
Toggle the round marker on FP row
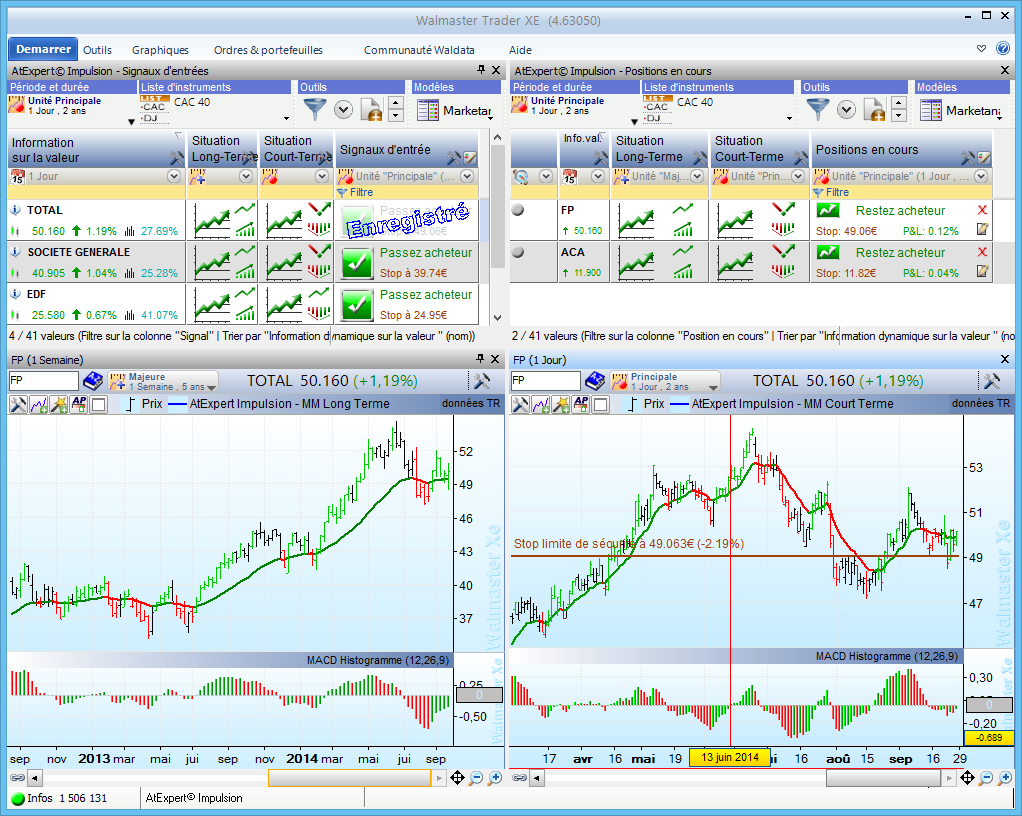pyautogui.click(x=518, y=210)
